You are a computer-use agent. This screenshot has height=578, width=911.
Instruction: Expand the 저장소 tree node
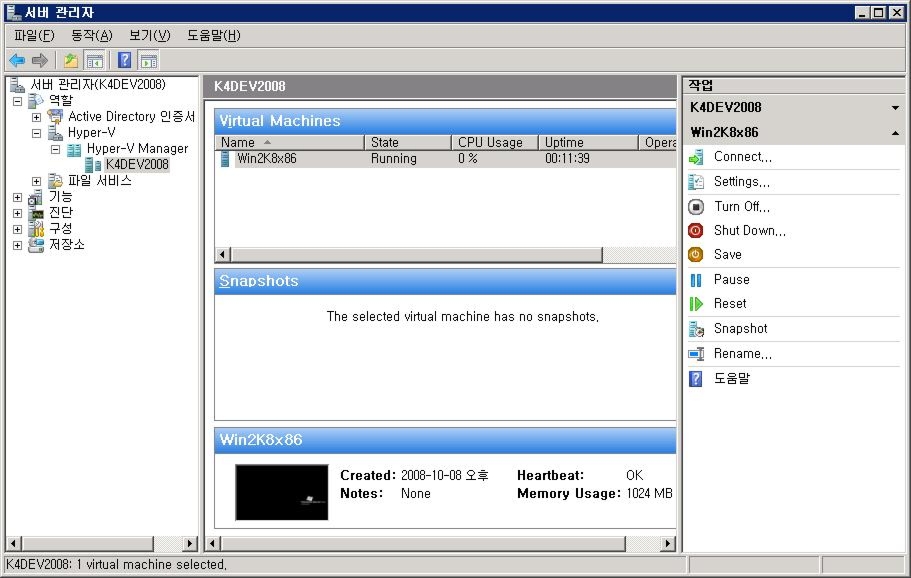[17, 245]
